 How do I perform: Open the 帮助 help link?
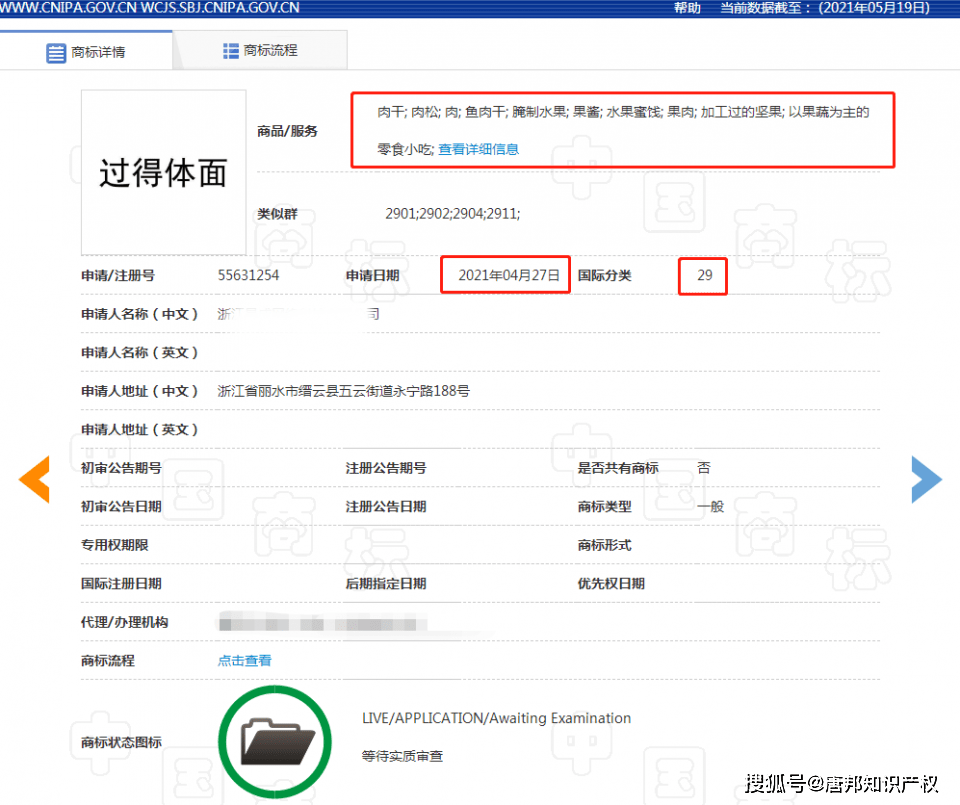(687, 8)
